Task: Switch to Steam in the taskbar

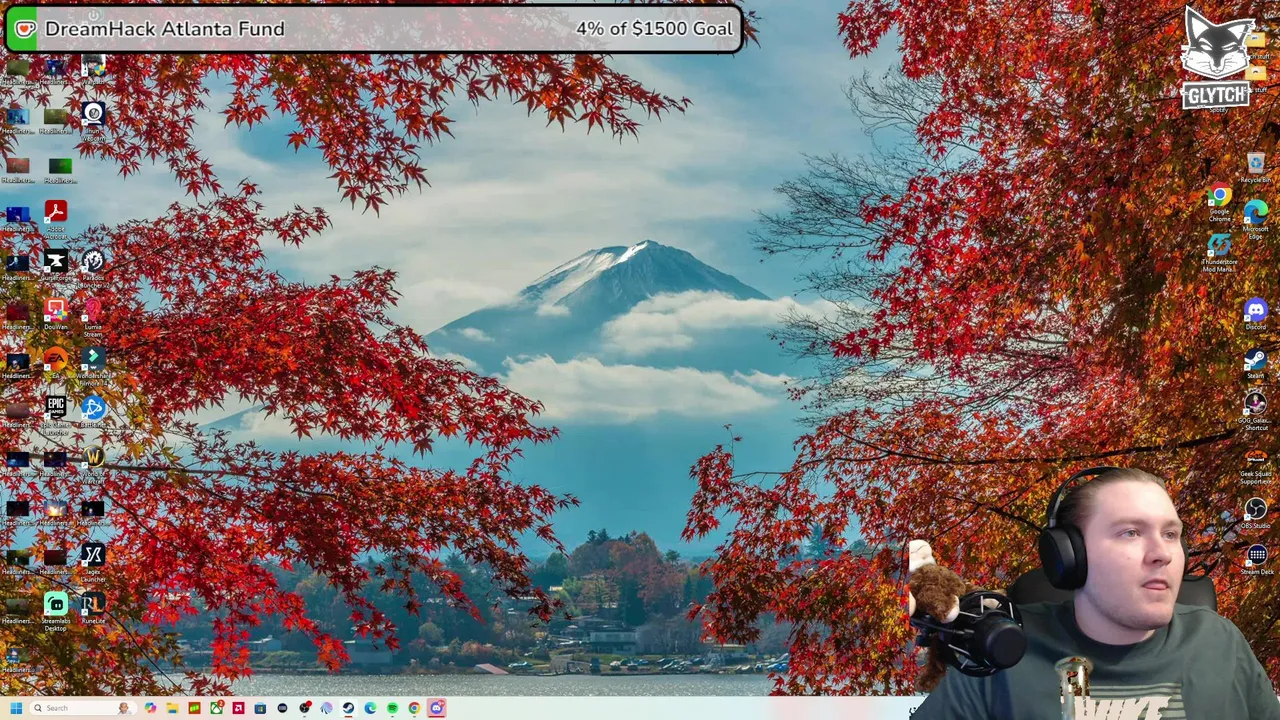Action: (348, 708)
